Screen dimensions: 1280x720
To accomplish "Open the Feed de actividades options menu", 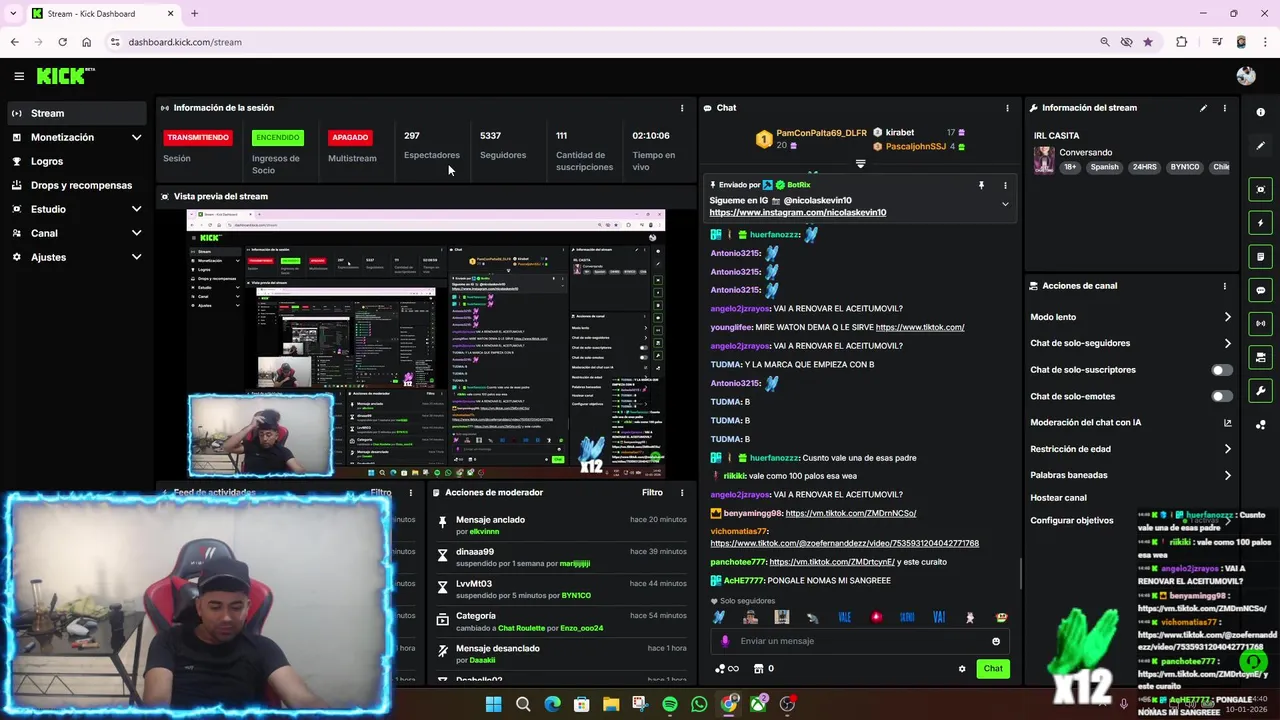I will [410, 493].
